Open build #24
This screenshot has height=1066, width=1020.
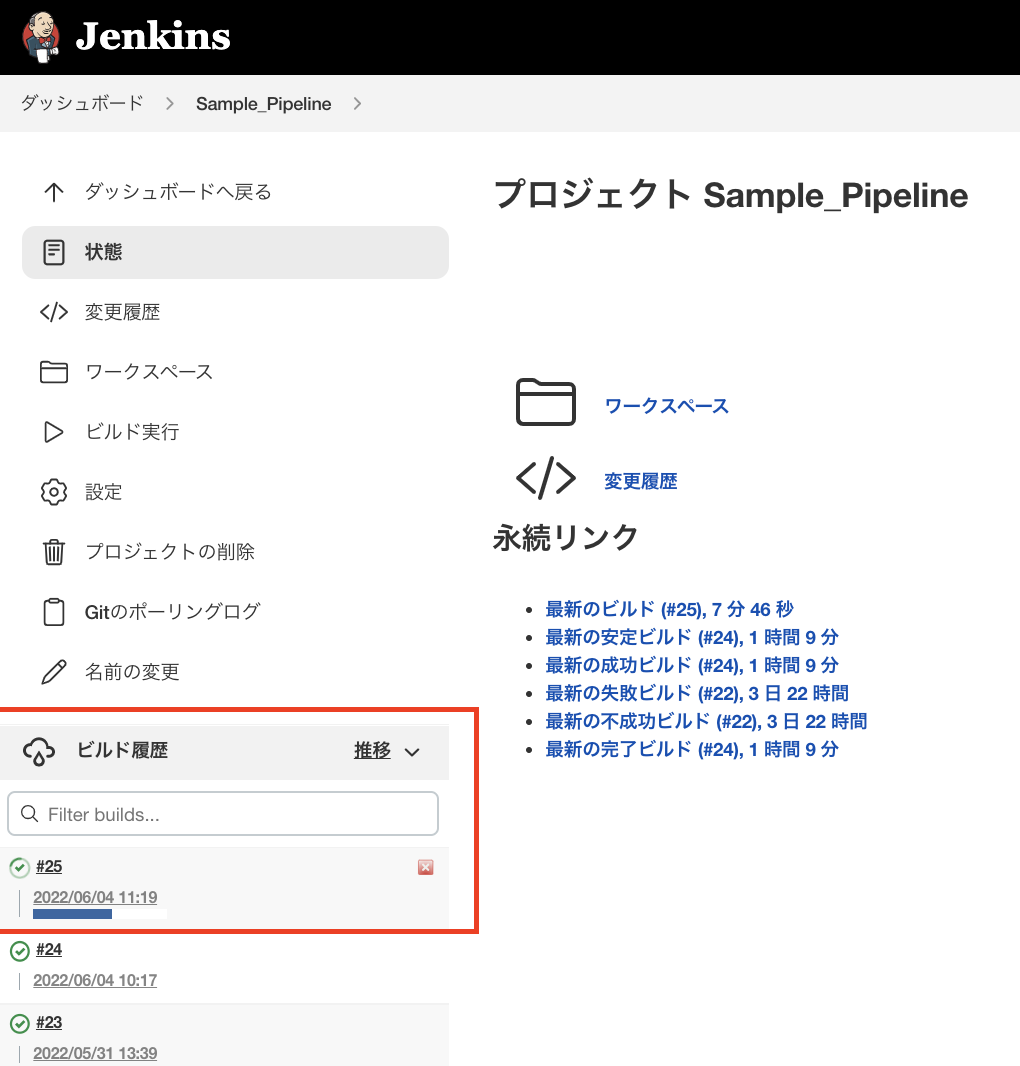pos(49,949)
